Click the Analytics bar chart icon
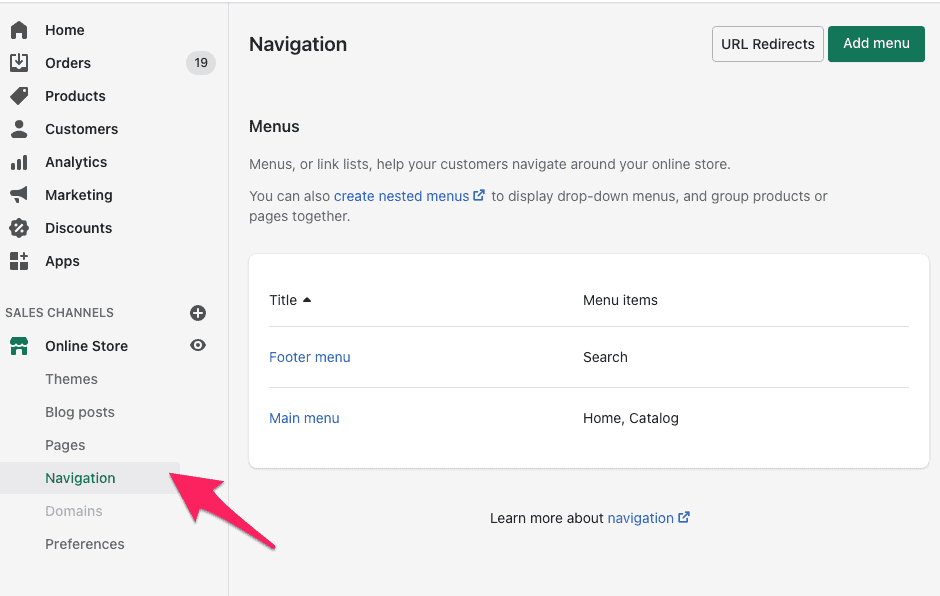This screenshot has width=940, height=596. point(19,162)
